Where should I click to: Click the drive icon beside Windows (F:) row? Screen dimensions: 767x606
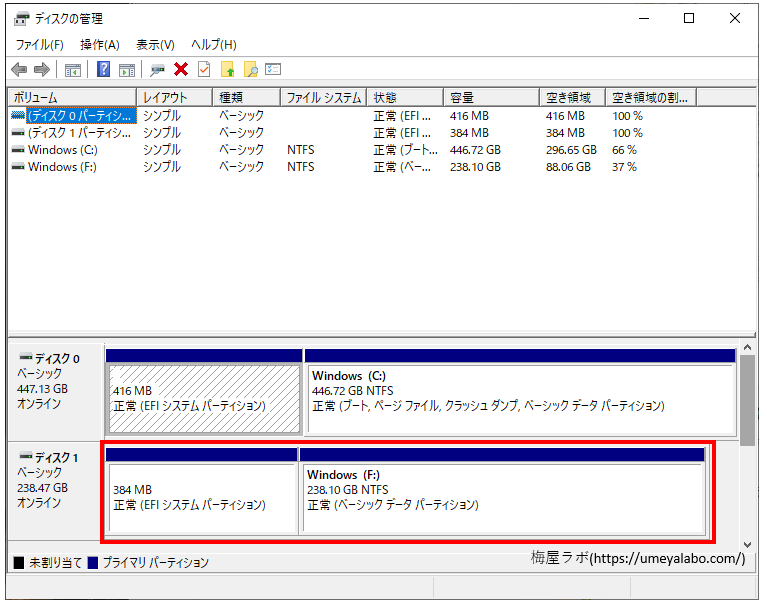pyautogui.click(x=18, y=167)
